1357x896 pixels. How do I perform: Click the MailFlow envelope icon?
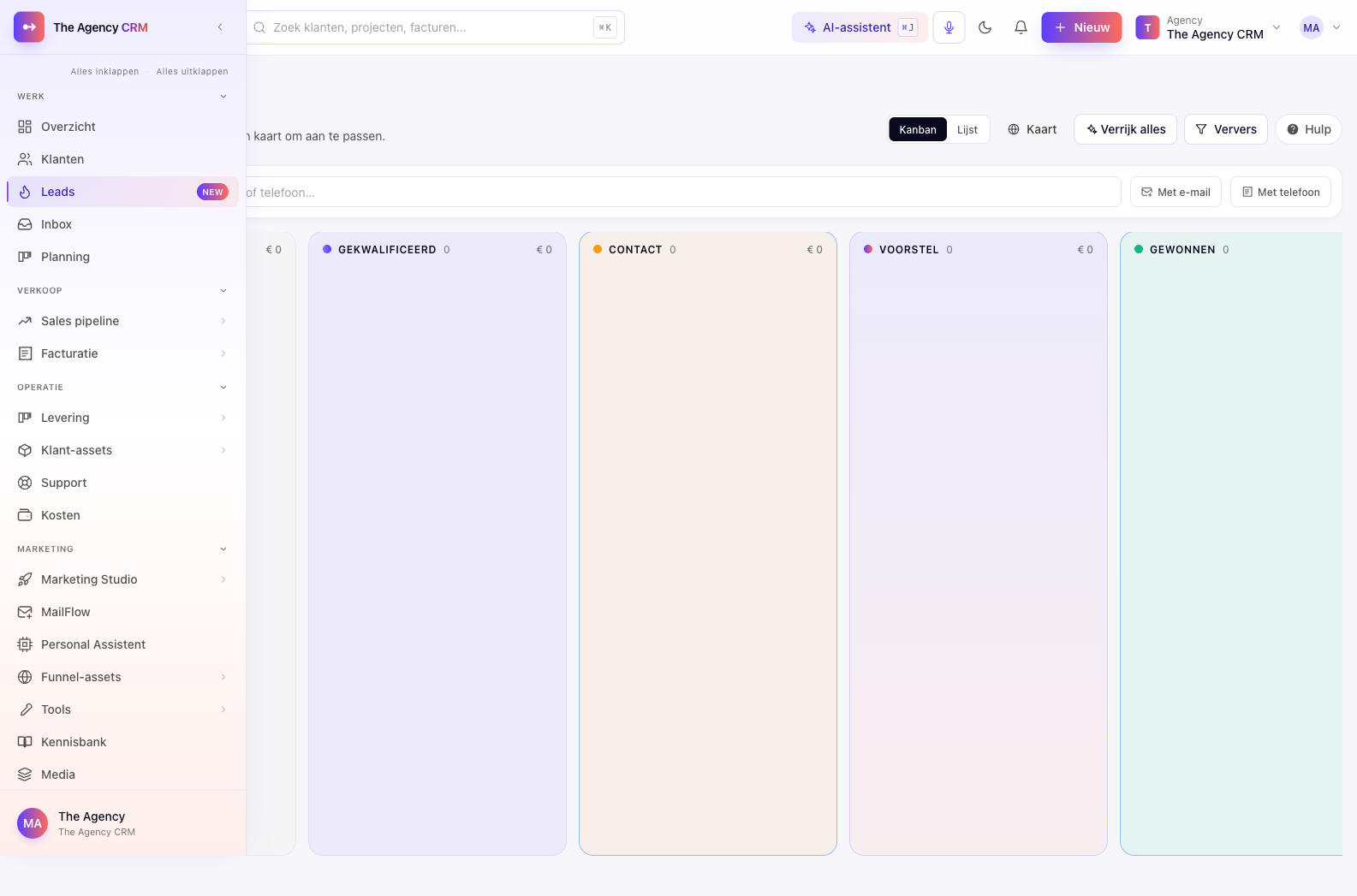[x=25, y=612]
